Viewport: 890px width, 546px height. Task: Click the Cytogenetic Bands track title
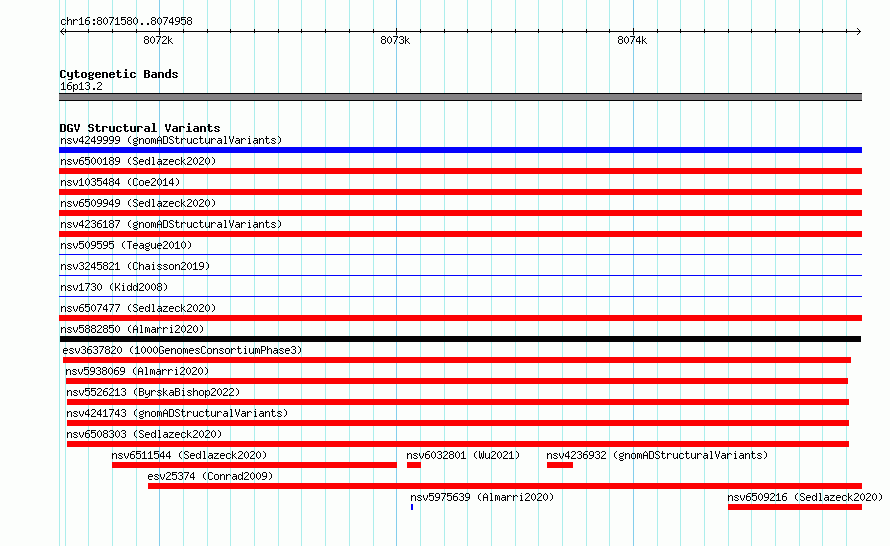119,74
